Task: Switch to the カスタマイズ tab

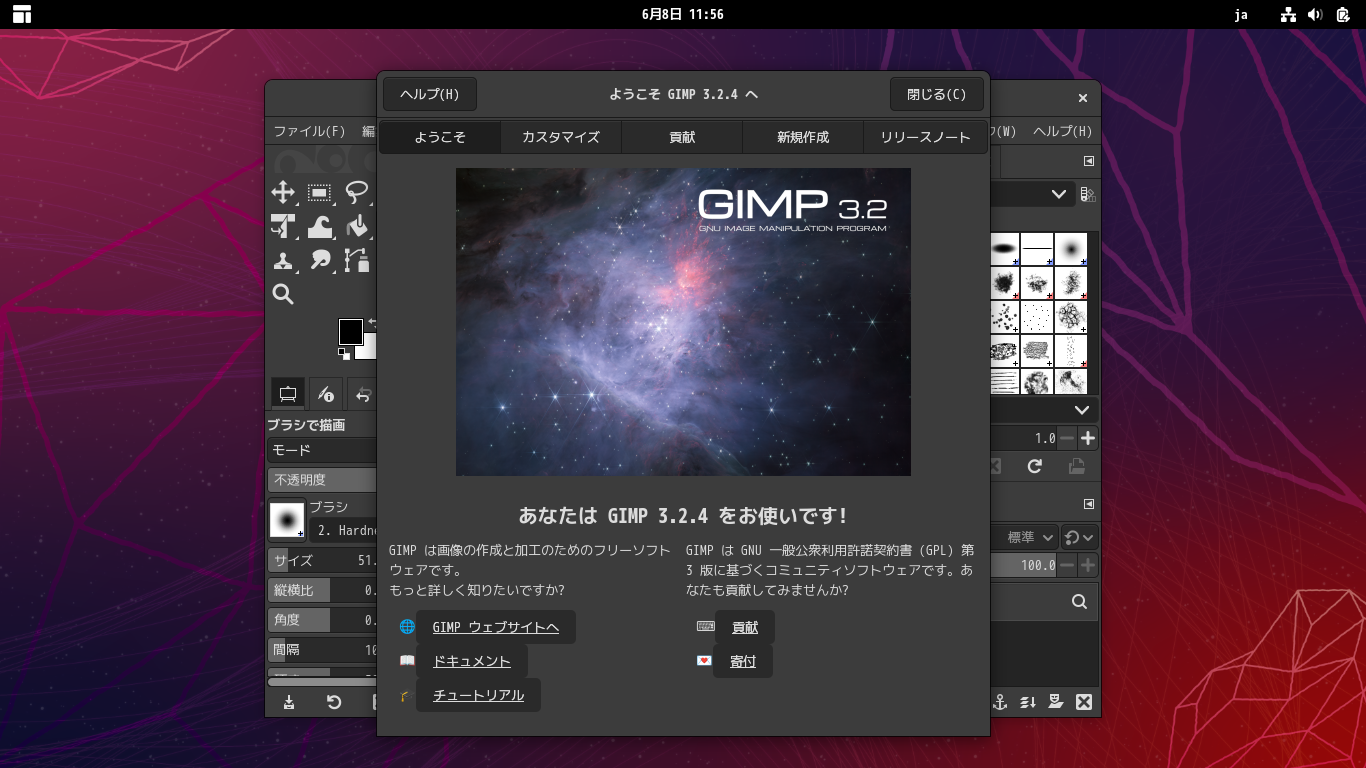Action: pos(561,137)
